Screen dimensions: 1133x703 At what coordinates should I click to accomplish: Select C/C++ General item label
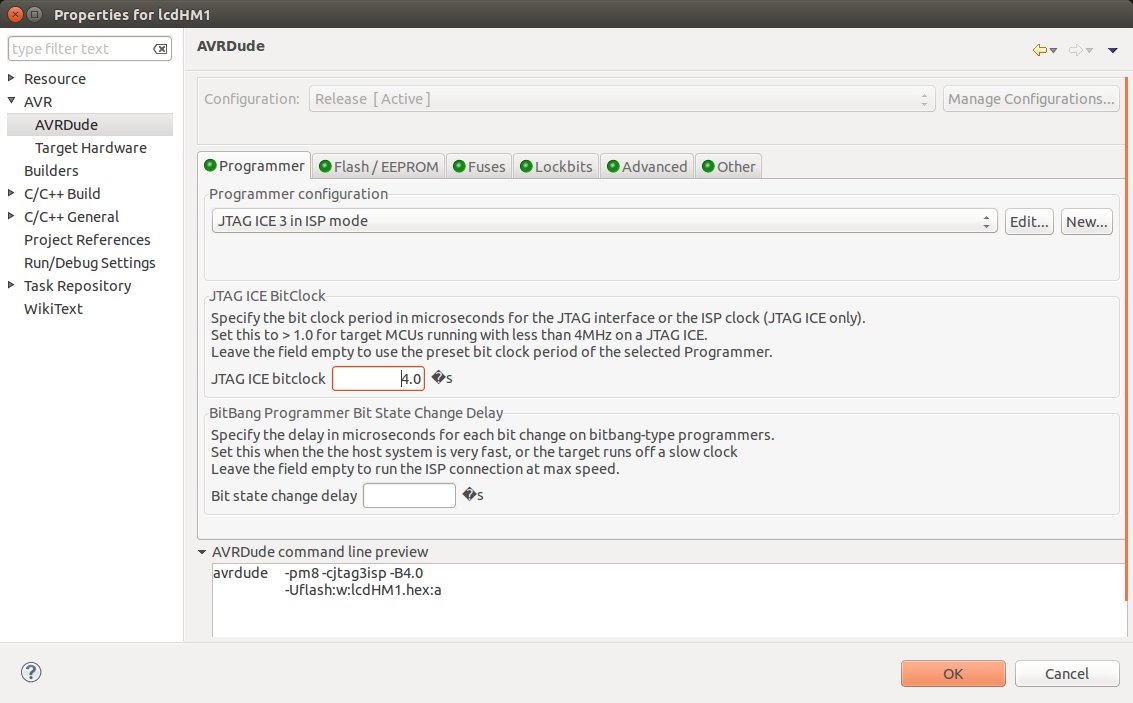point(72,217)
